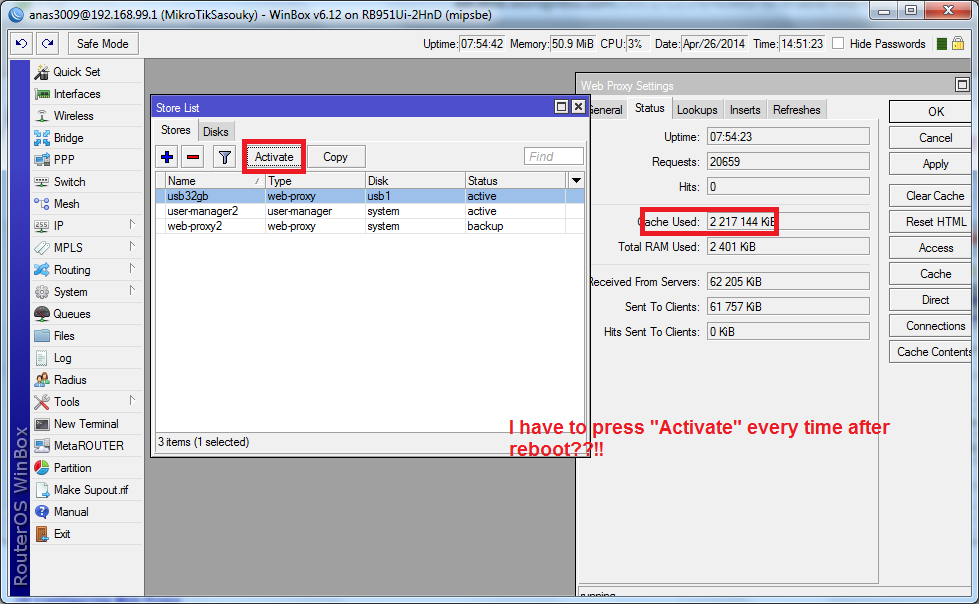Open the Queues menu icon
This screenshot has width=979, height=604.
coord(42,314)
